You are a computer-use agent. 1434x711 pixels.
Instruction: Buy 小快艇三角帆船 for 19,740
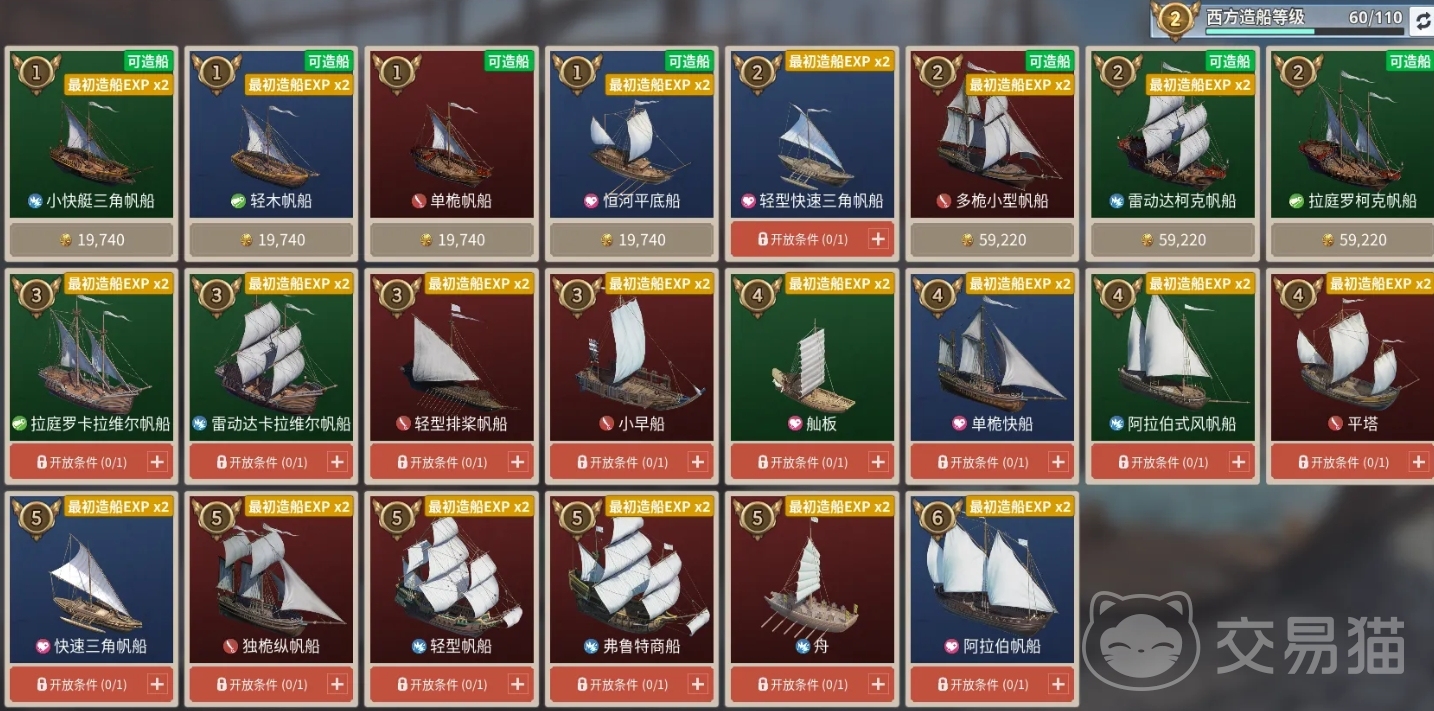pyautogui.click(x=92, y=240)
